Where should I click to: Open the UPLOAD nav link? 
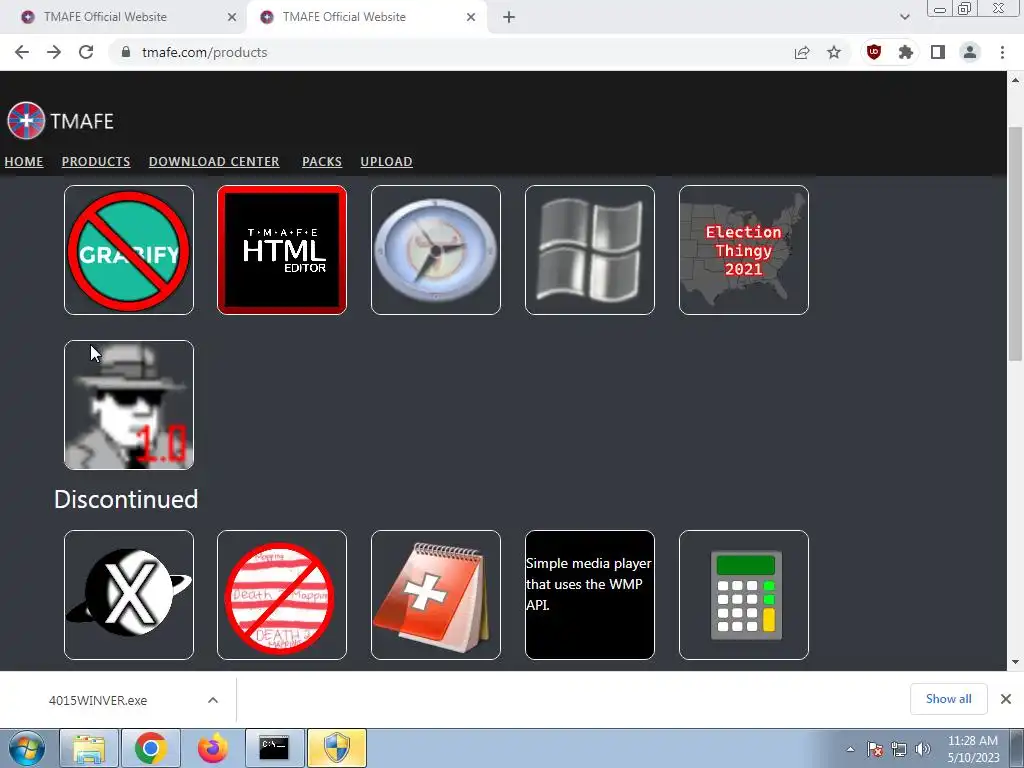[387, 161]
